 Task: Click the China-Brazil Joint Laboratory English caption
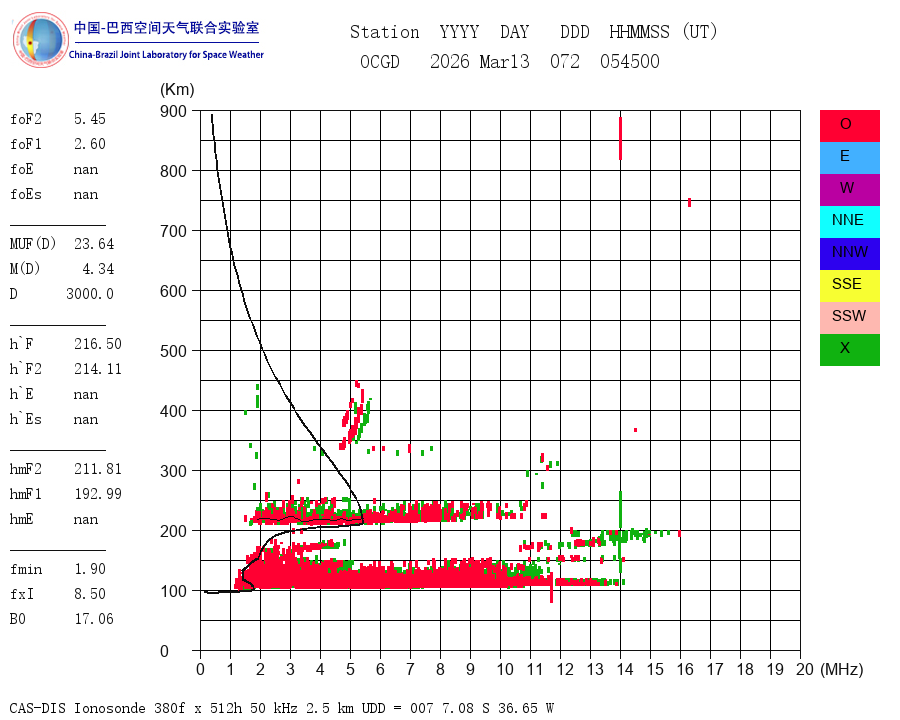(x=166, y=55)
